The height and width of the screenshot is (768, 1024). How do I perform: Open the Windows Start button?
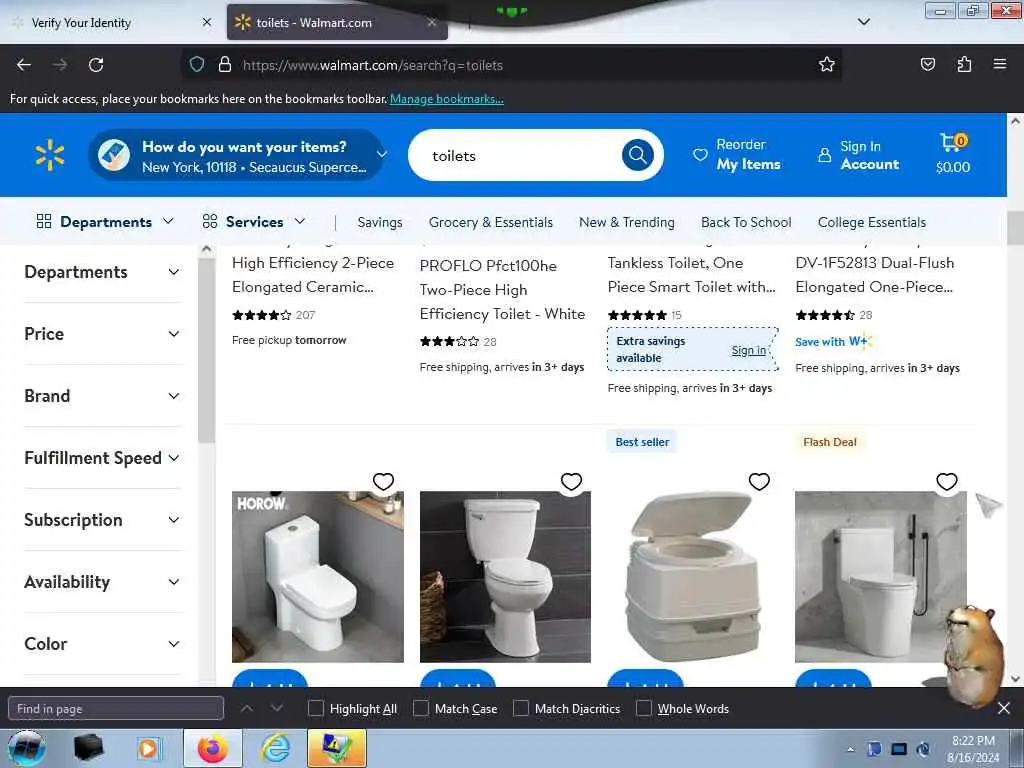(27, 748)
